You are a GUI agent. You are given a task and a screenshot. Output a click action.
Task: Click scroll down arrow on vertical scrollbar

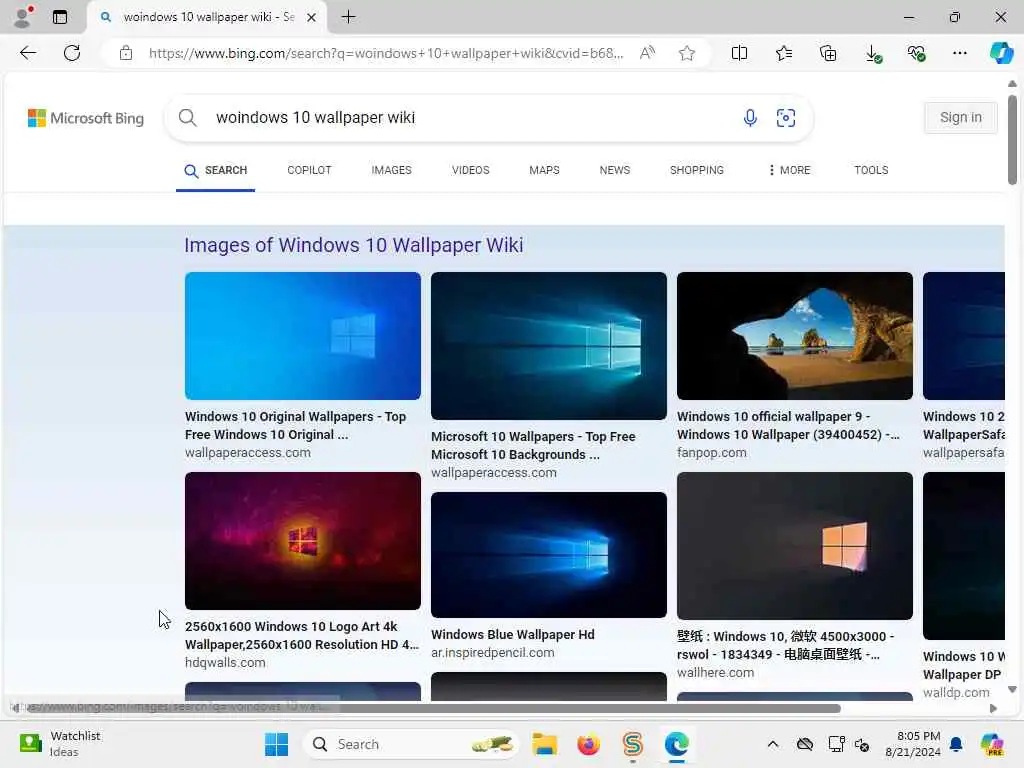1012,690
